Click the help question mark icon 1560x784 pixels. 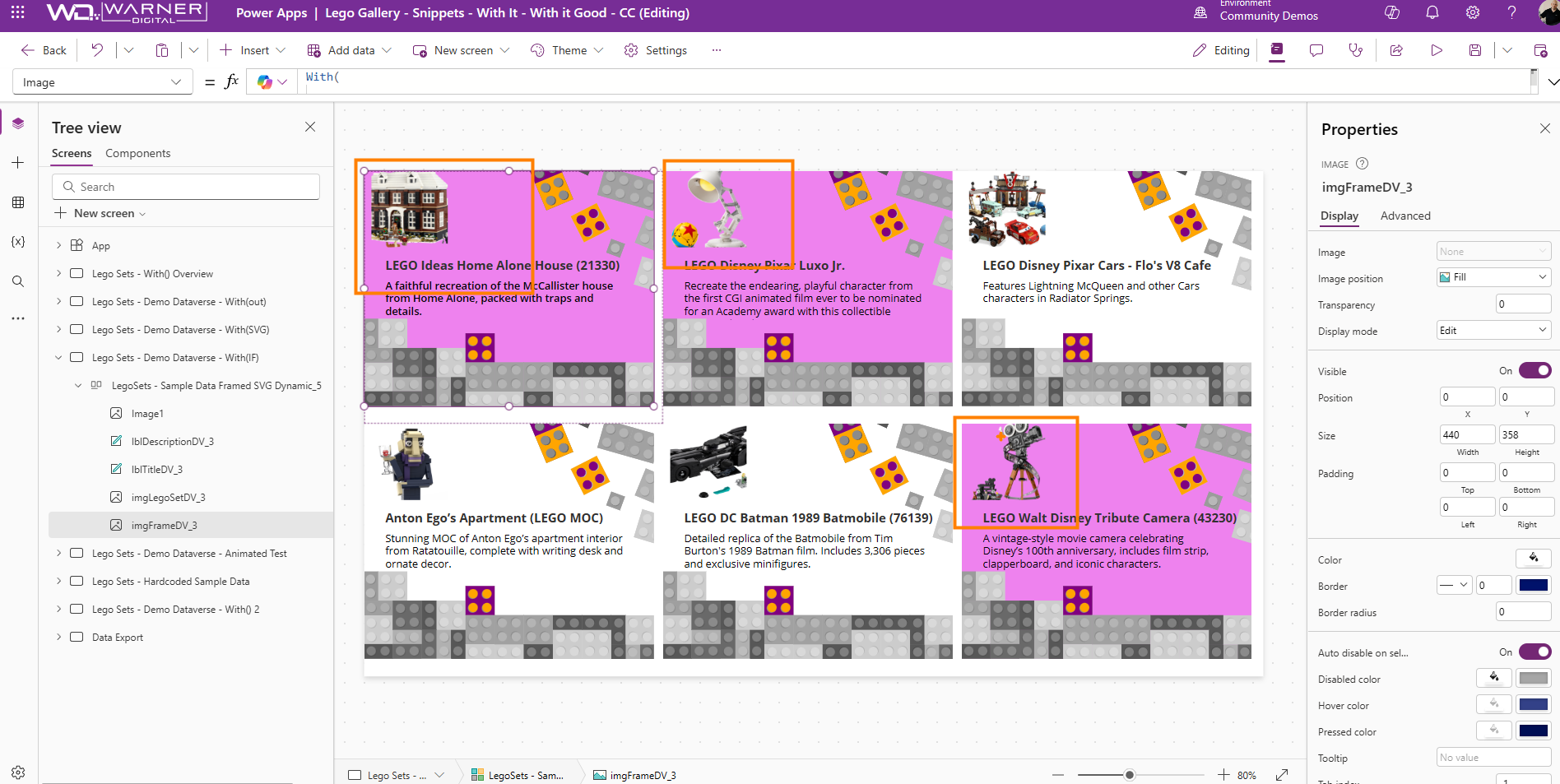(1511, 12)
